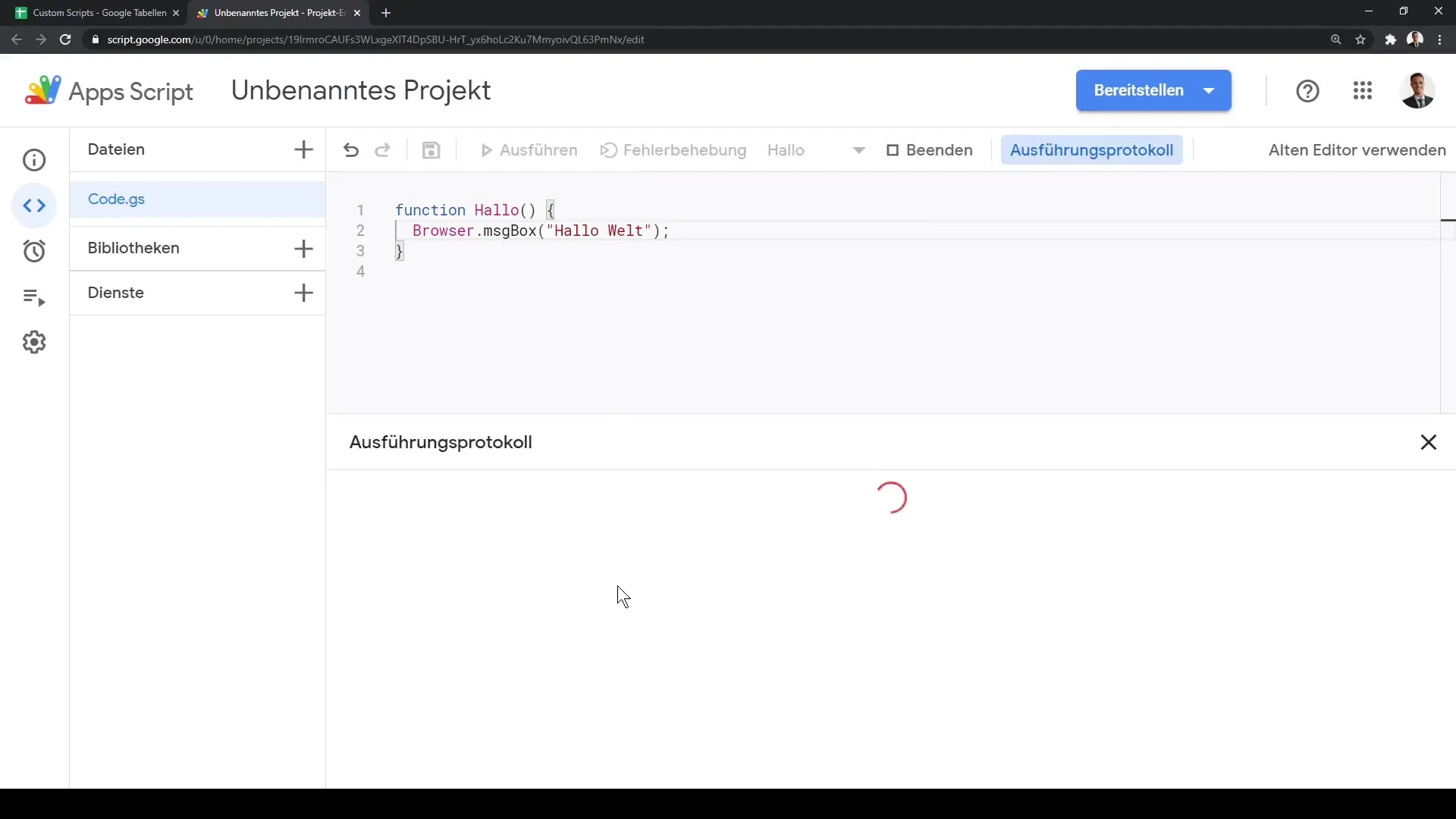Toggle the Ausführungsprotokoll button
1456x819 pixels.
click(1091, 150)
